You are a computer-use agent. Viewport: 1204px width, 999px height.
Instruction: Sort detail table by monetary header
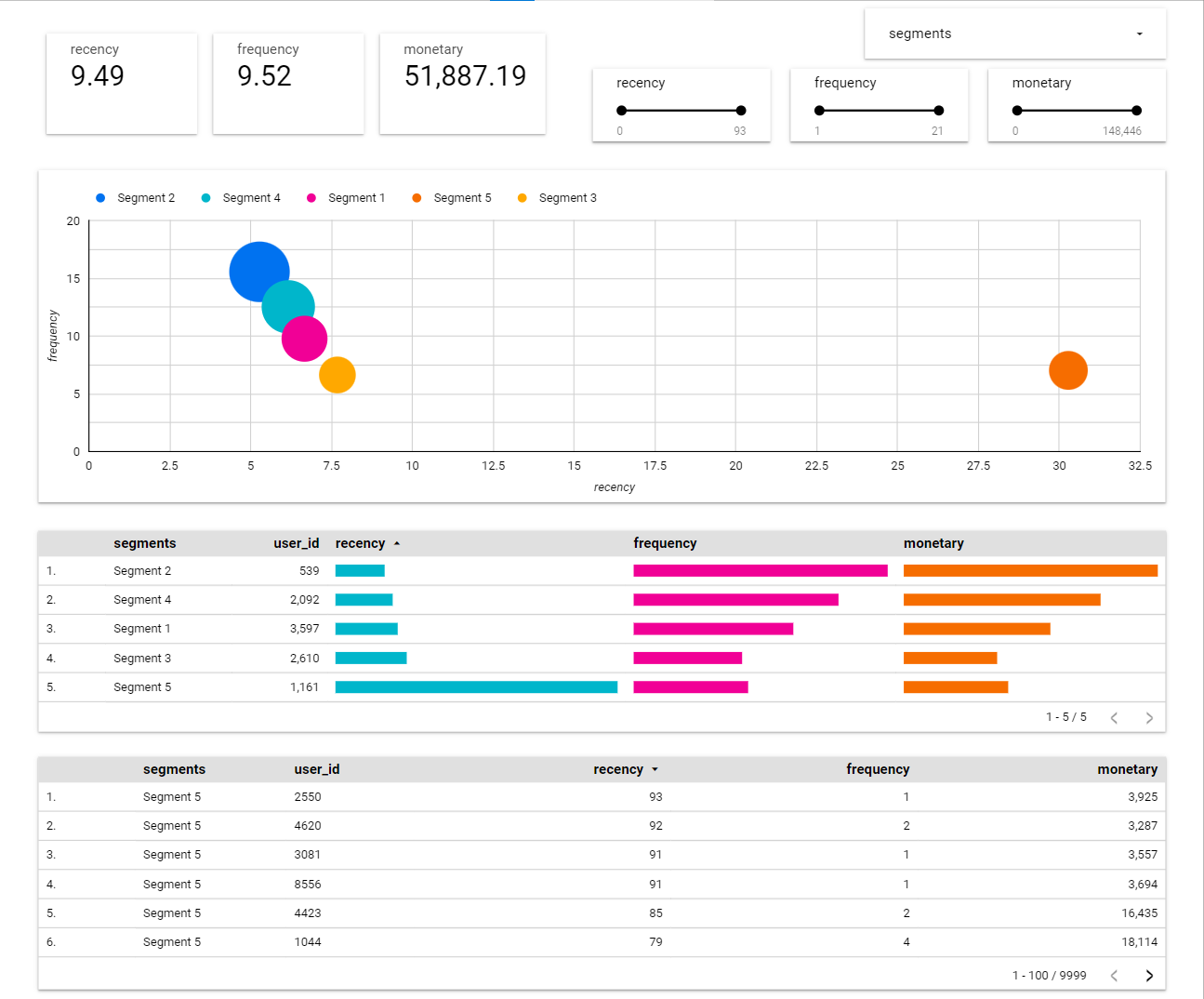point(1128,769)
